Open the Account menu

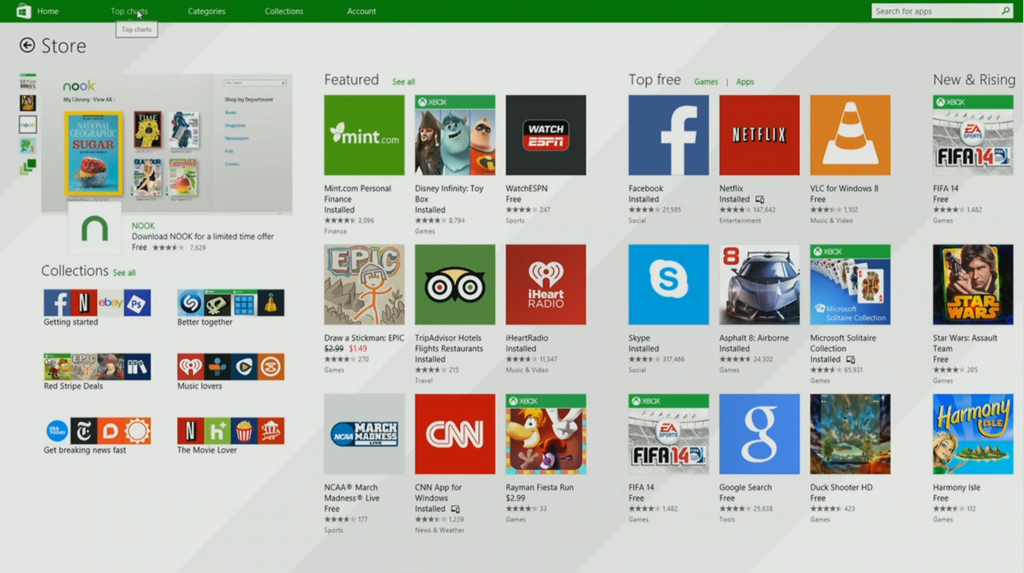[361, 11]
